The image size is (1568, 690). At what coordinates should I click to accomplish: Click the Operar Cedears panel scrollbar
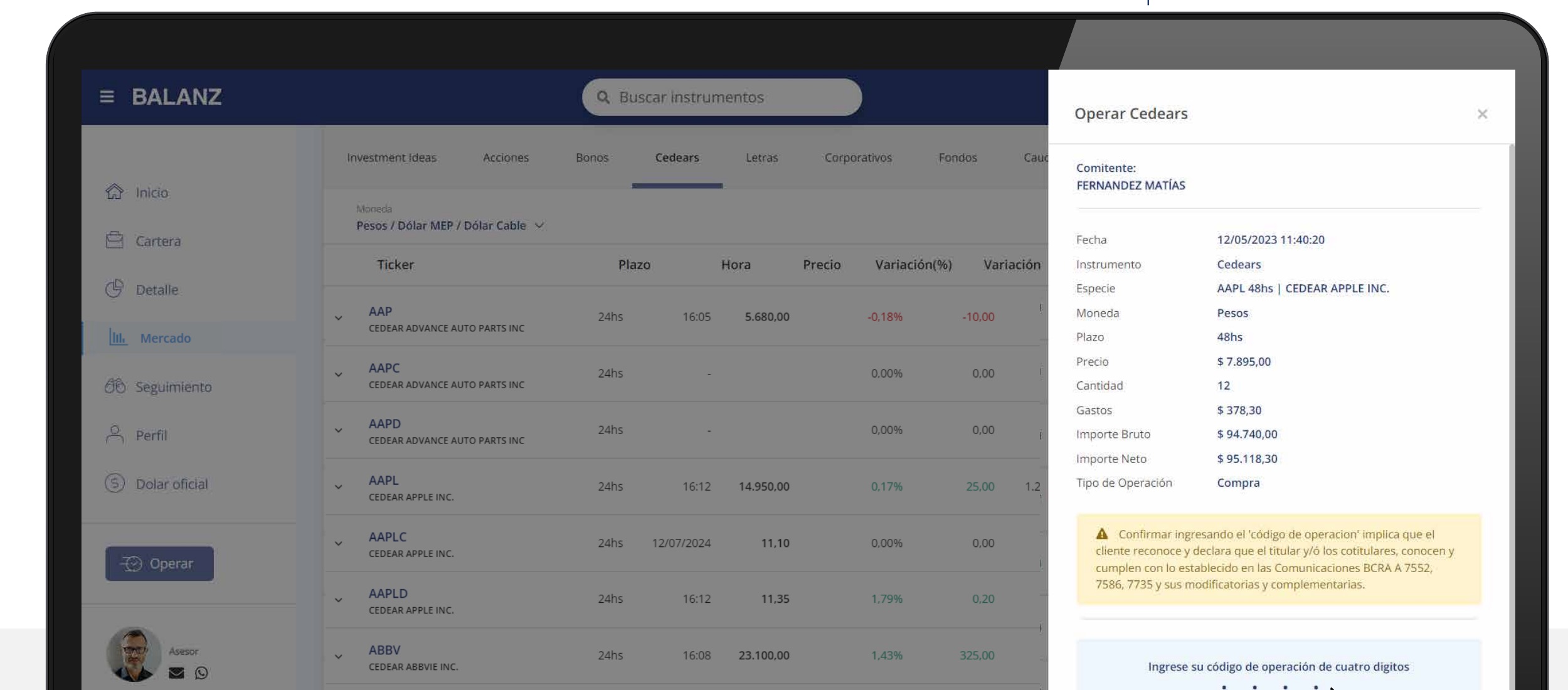click(x=1512, y=417)
